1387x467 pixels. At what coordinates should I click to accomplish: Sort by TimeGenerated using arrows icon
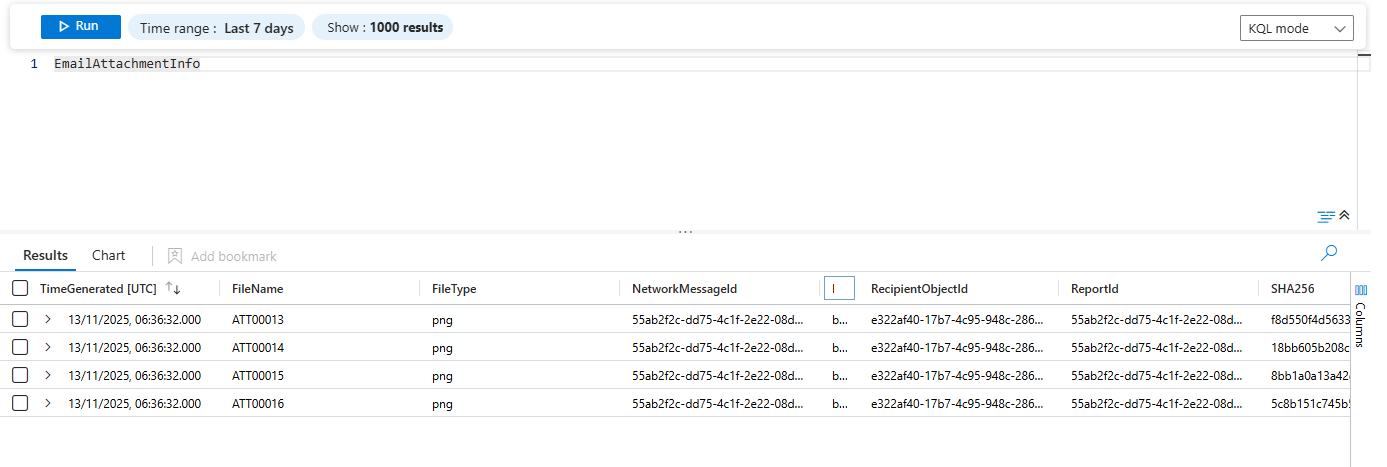click(173, 289)
